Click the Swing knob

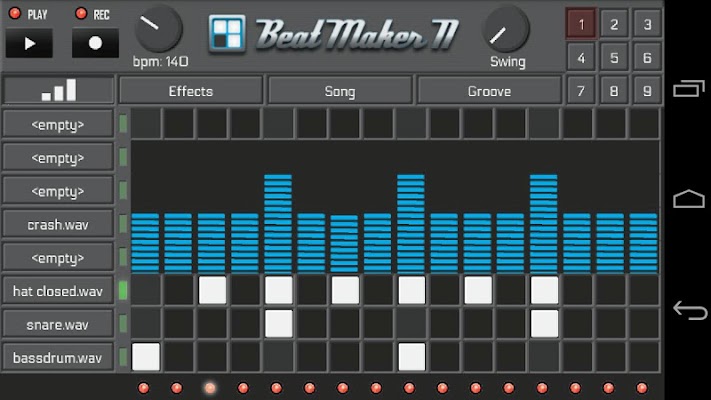coord(505,29)
